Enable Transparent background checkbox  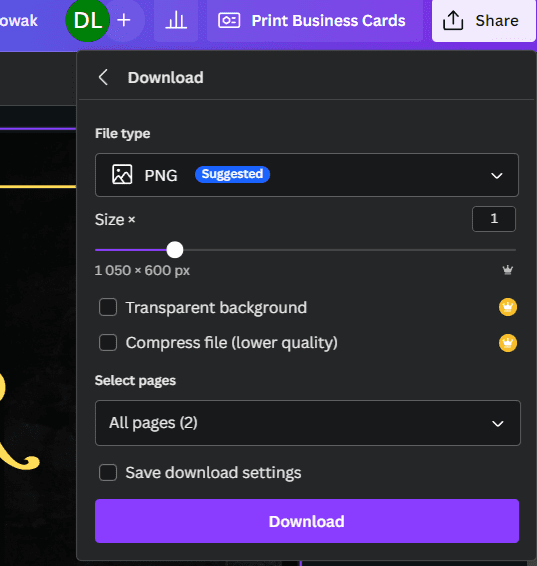(x=108, y=307)
